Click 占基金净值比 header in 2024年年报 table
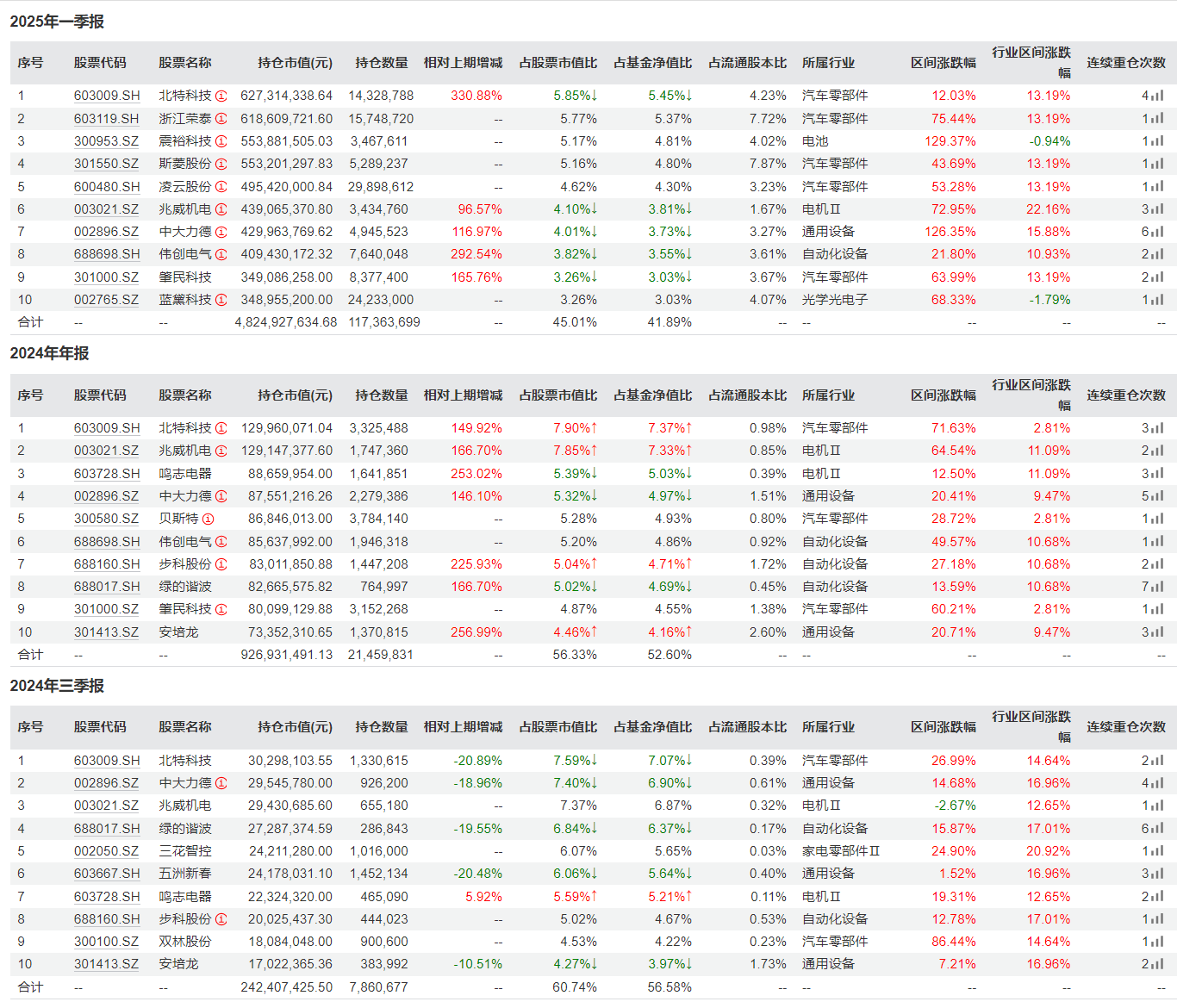This screenshot has width=1177, height=1008. click(652, 395)
